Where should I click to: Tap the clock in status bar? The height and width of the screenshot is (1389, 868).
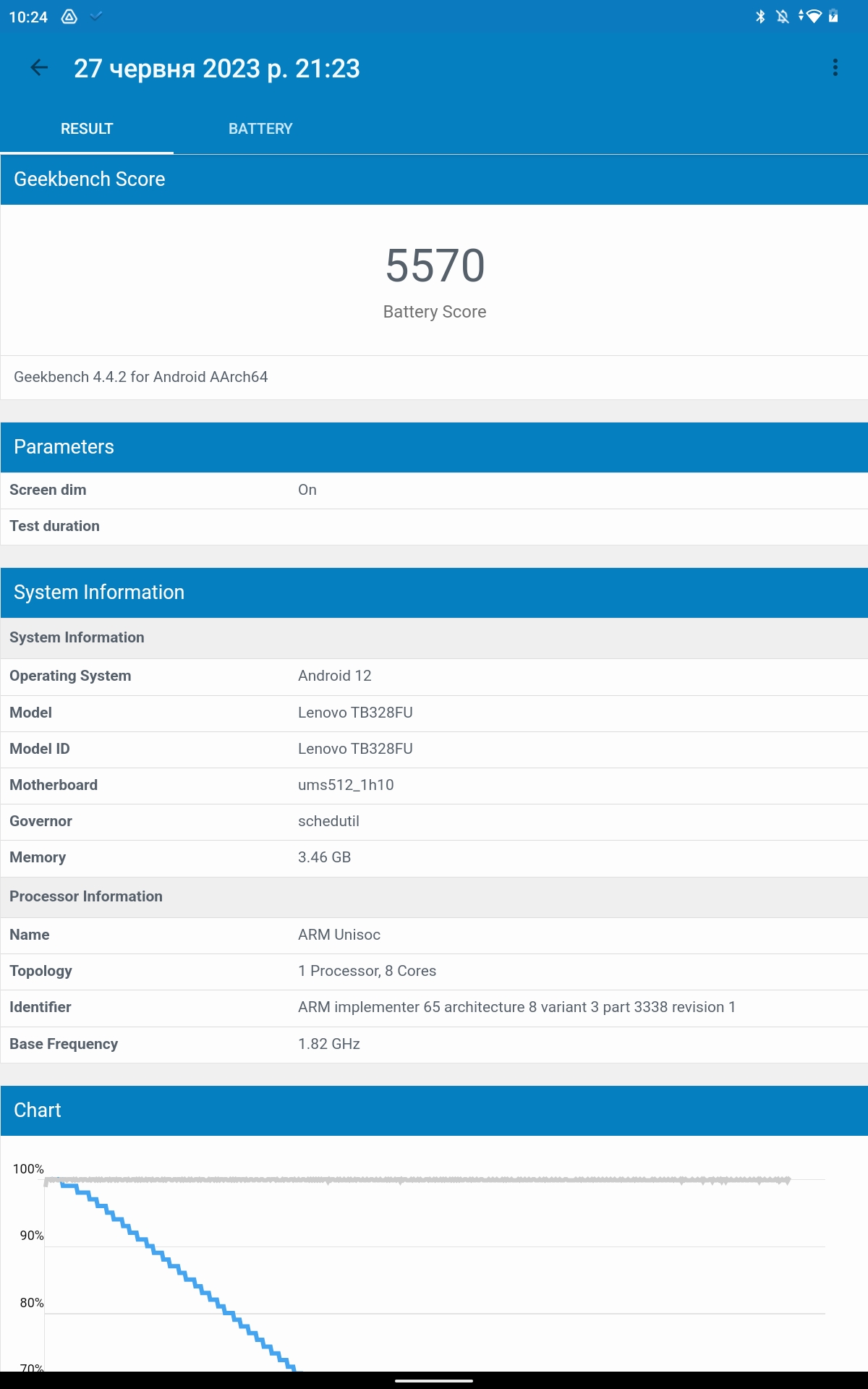[x=28, y=17]
